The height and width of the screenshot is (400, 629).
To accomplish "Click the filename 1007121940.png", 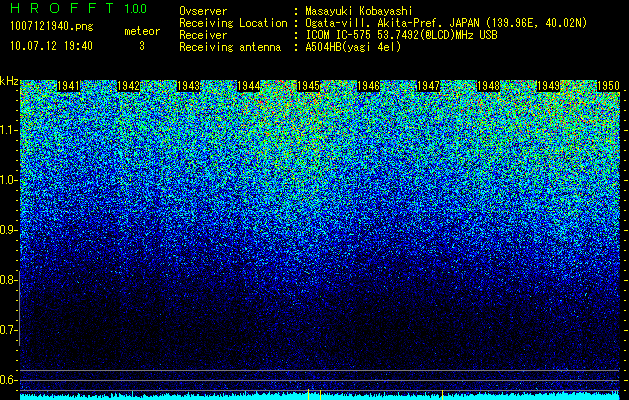I will click(52, 26).
